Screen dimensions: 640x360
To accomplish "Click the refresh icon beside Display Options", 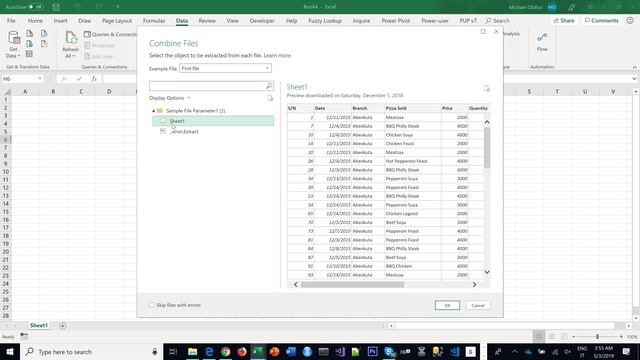I will pos(270,98).
